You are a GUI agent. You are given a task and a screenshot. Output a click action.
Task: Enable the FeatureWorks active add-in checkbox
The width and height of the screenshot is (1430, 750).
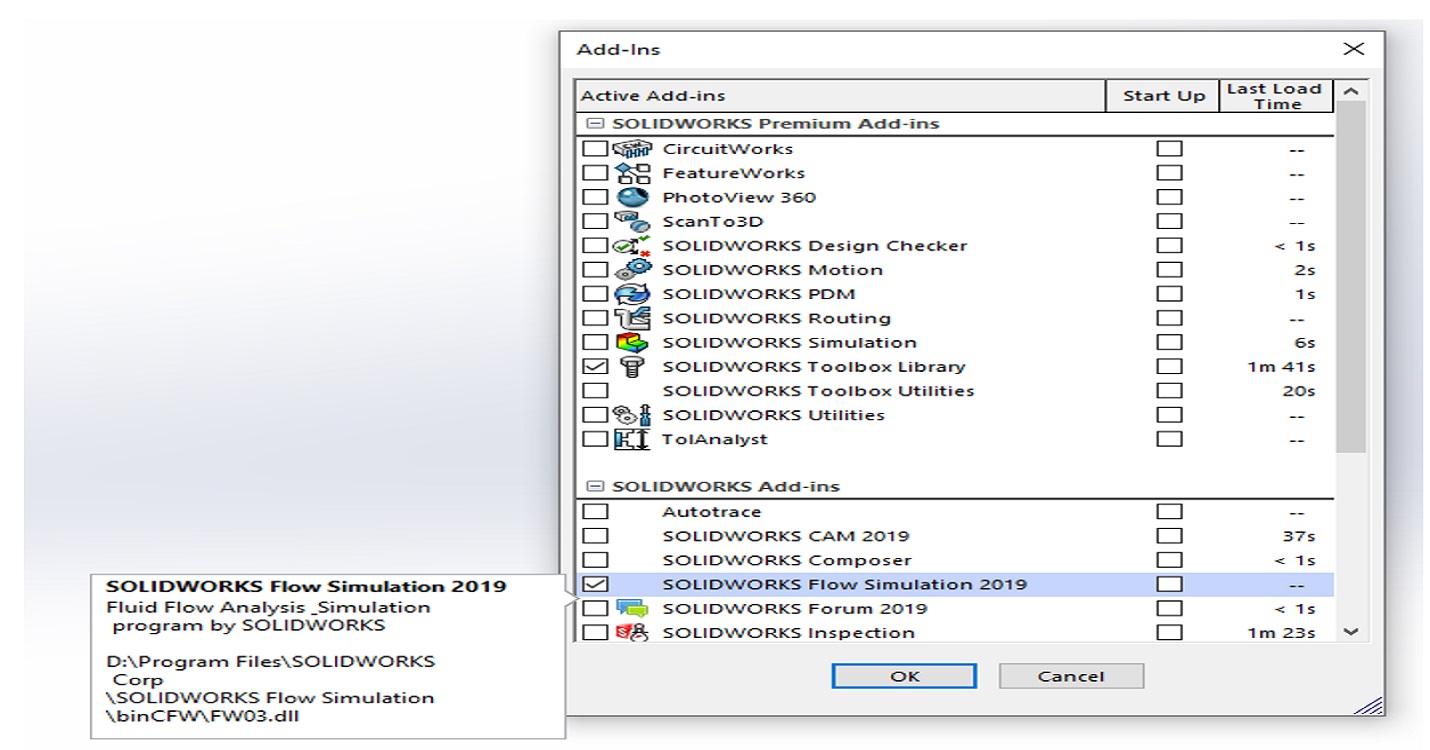[595, 173]
